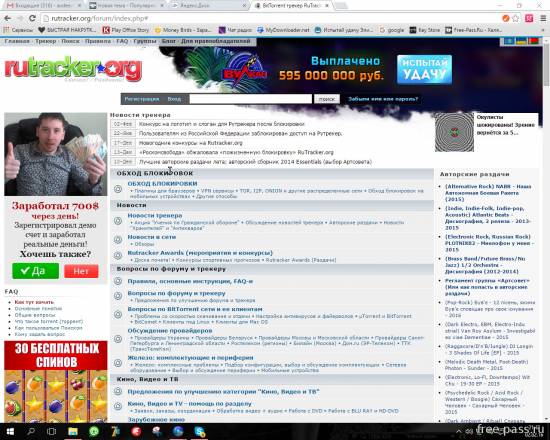The height and width of the screenshot is (440, 550).
Task: Open Task View on the taskbar
Action: 52,431
